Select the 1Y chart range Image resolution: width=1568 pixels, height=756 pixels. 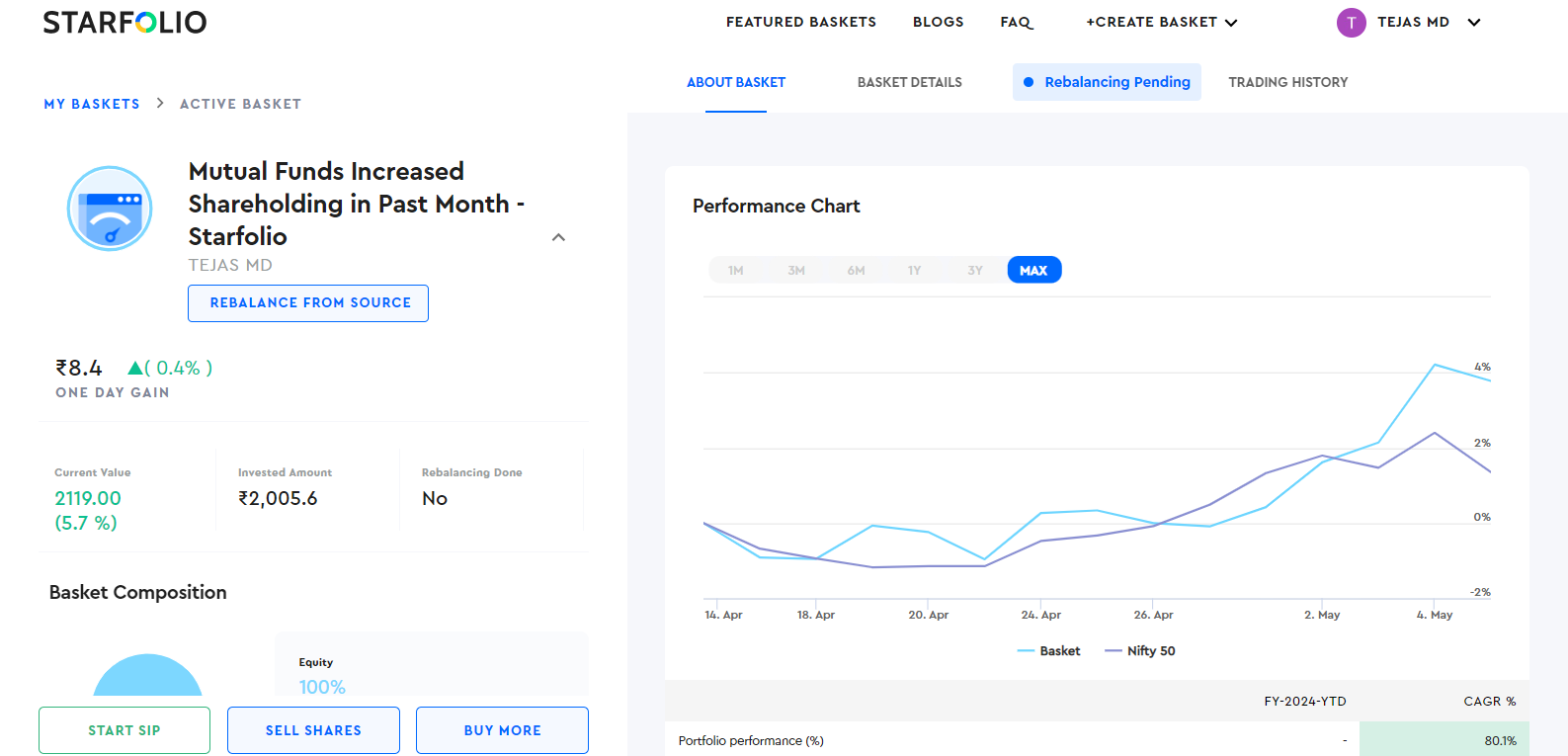click(x=915, y=270)
